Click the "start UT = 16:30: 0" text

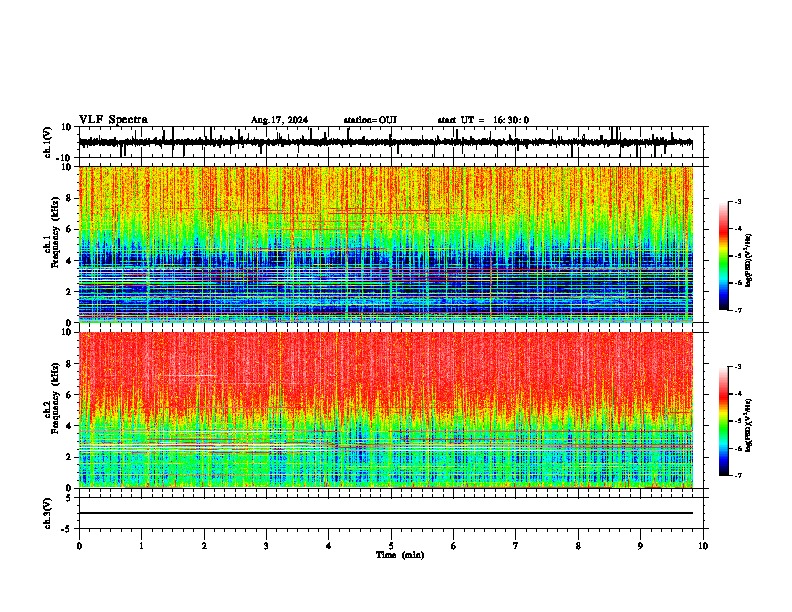point(483,120)
